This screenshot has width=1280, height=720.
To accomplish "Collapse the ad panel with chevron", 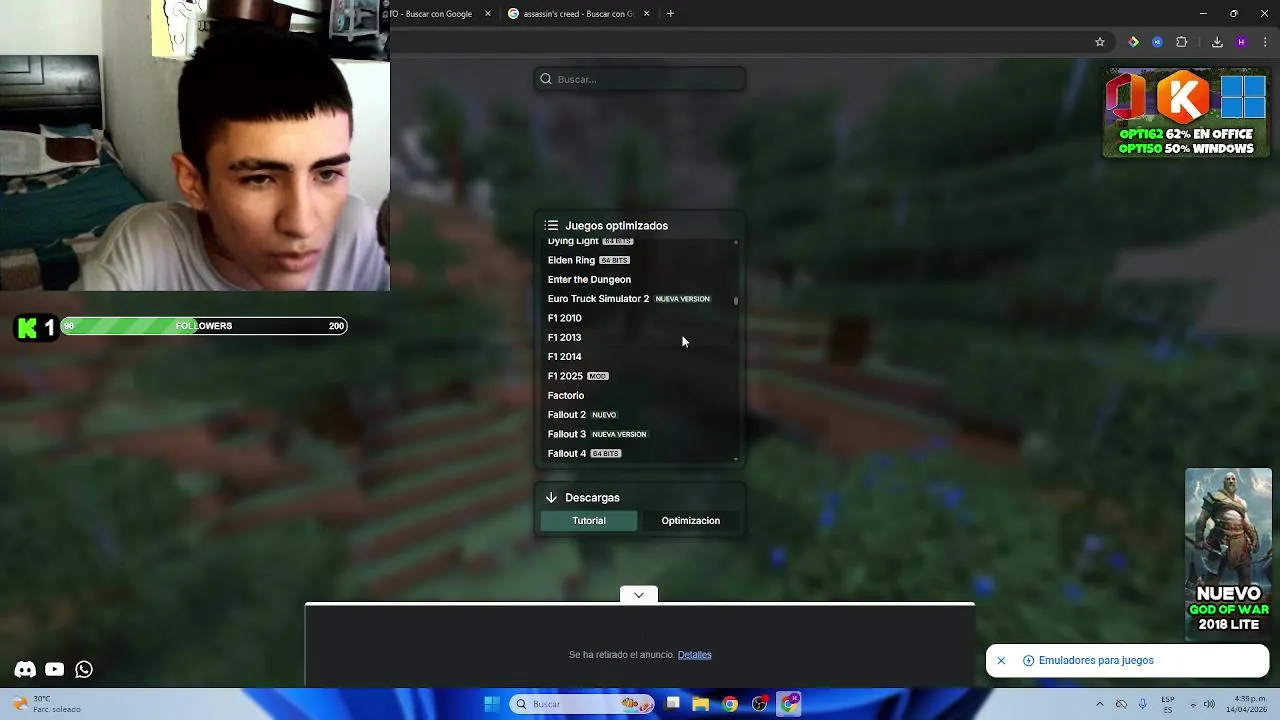I will point(639,595).
